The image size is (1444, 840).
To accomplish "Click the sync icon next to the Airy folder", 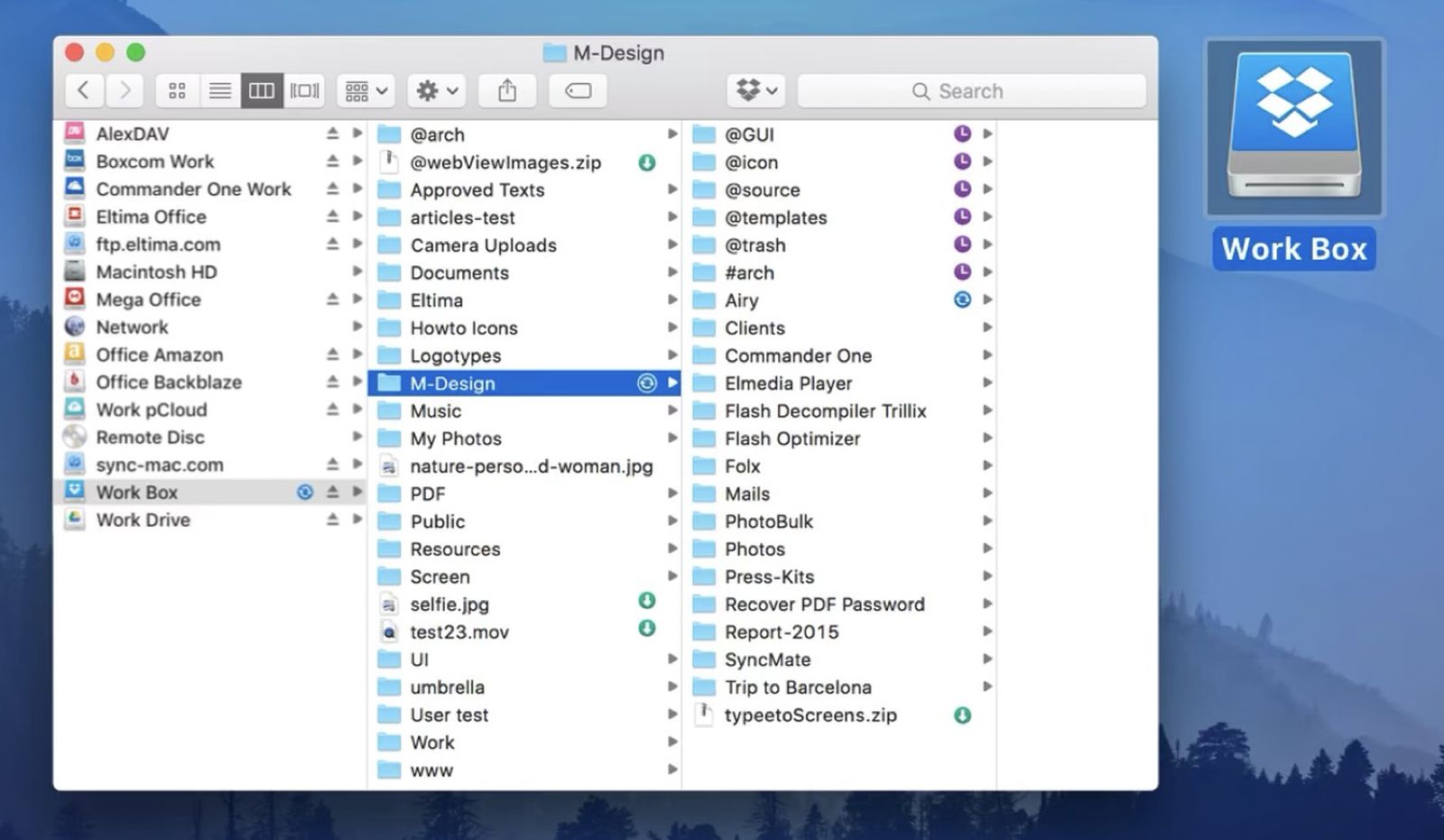I will point(961,300).
